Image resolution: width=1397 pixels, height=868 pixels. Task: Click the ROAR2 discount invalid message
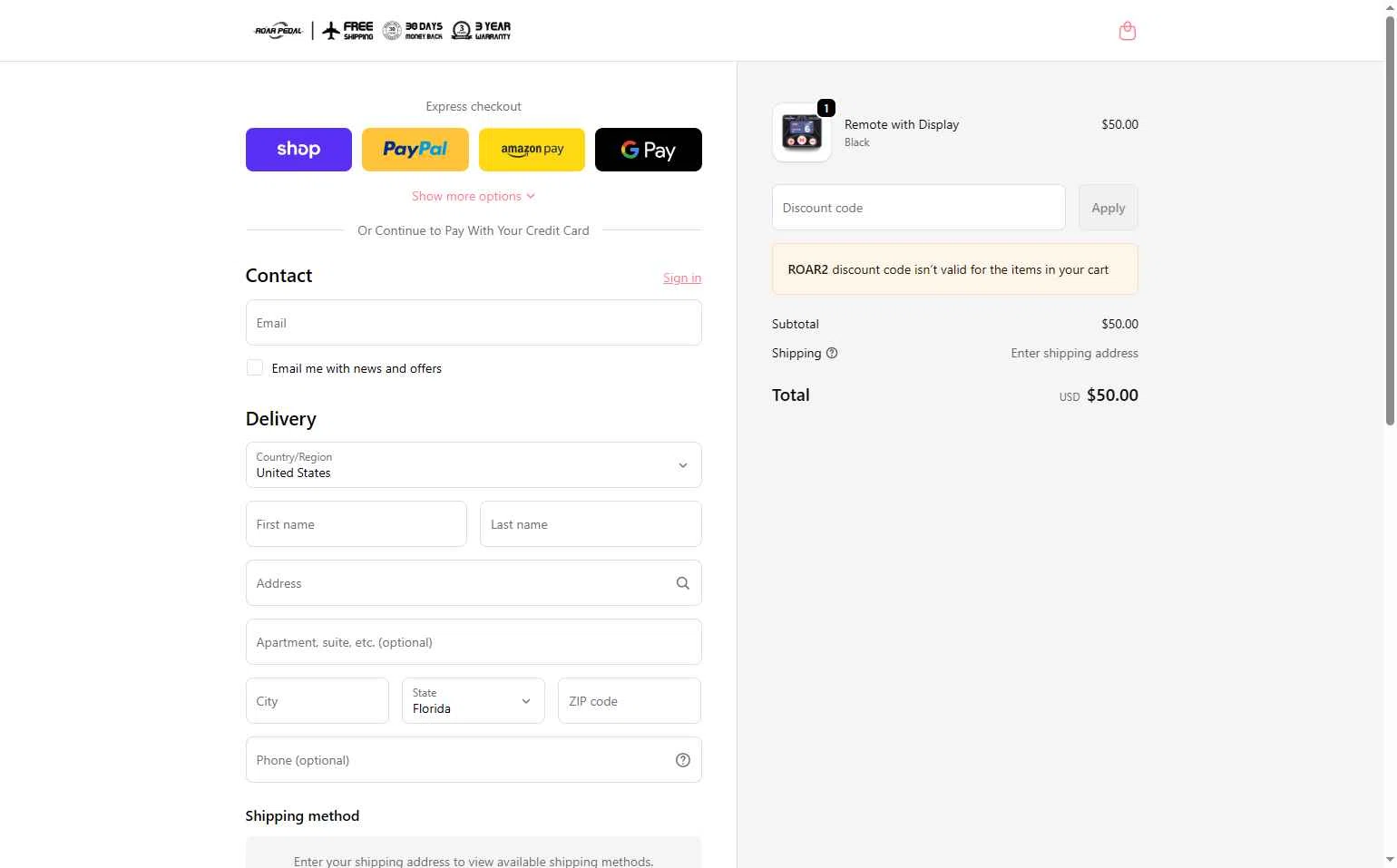tap(955, 269)
